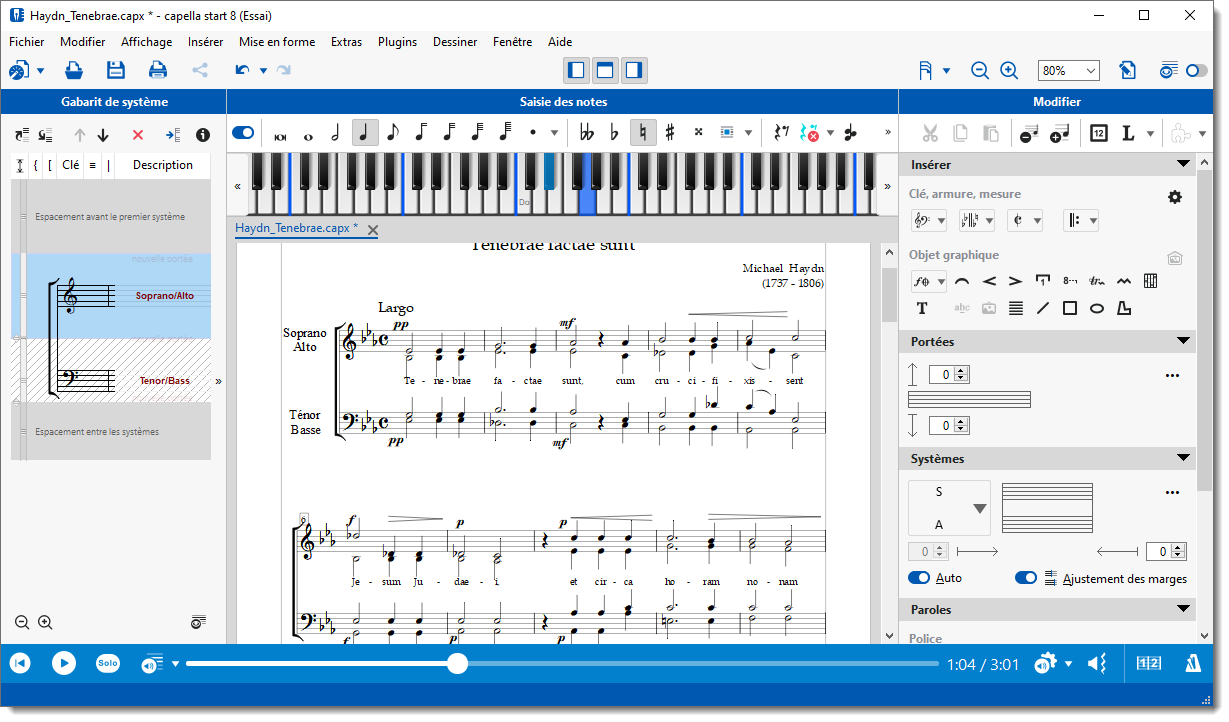
Task: Open the Plugins menu
Action: tap(398, 42)
